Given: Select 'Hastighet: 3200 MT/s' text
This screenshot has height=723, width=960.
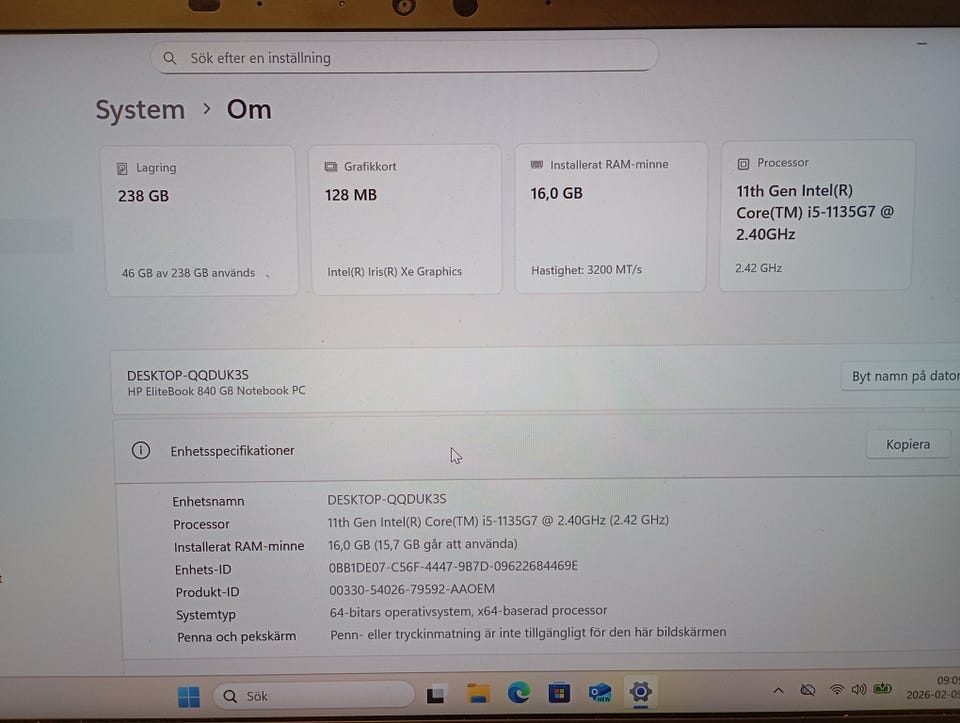Looking at the screenshot, I should [586, 269].
